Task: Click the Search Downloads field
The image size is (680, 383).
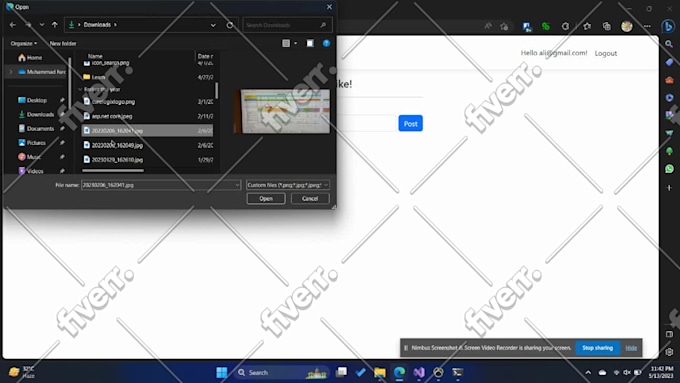Action: (288, 25)
